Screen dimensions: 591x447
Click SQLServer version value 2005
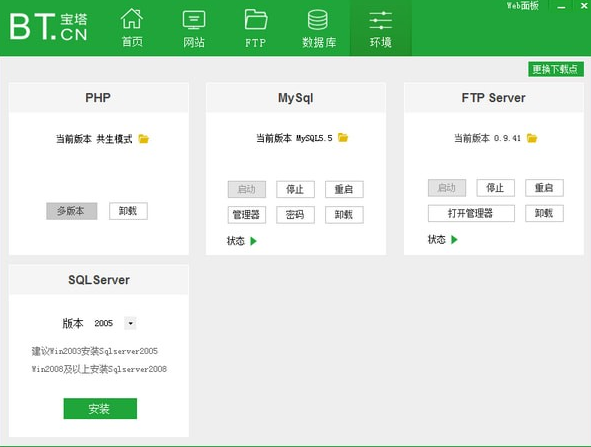point(104,323)
